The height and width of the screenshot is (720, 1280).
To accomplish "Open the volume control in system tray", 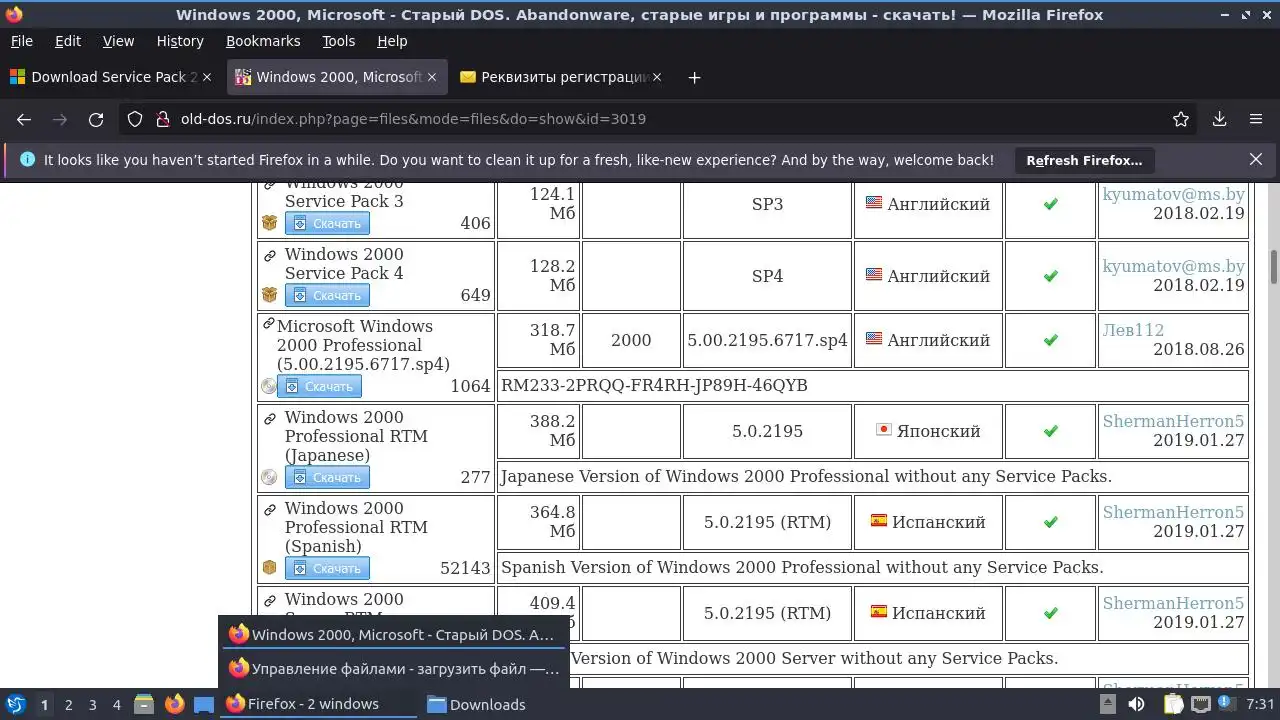I will coord(1136,704).
